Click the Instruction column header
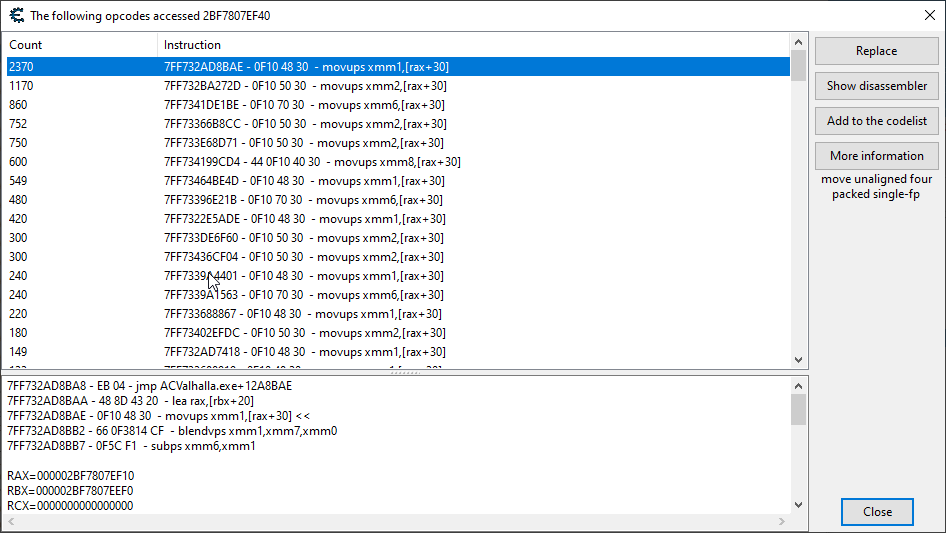 point(470,45)
